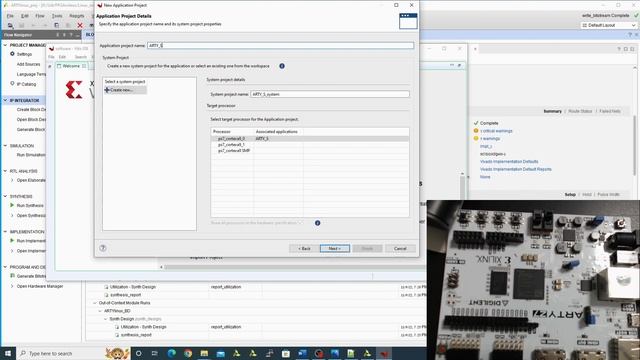Open Vivado Flow menu

click(40, 16)
